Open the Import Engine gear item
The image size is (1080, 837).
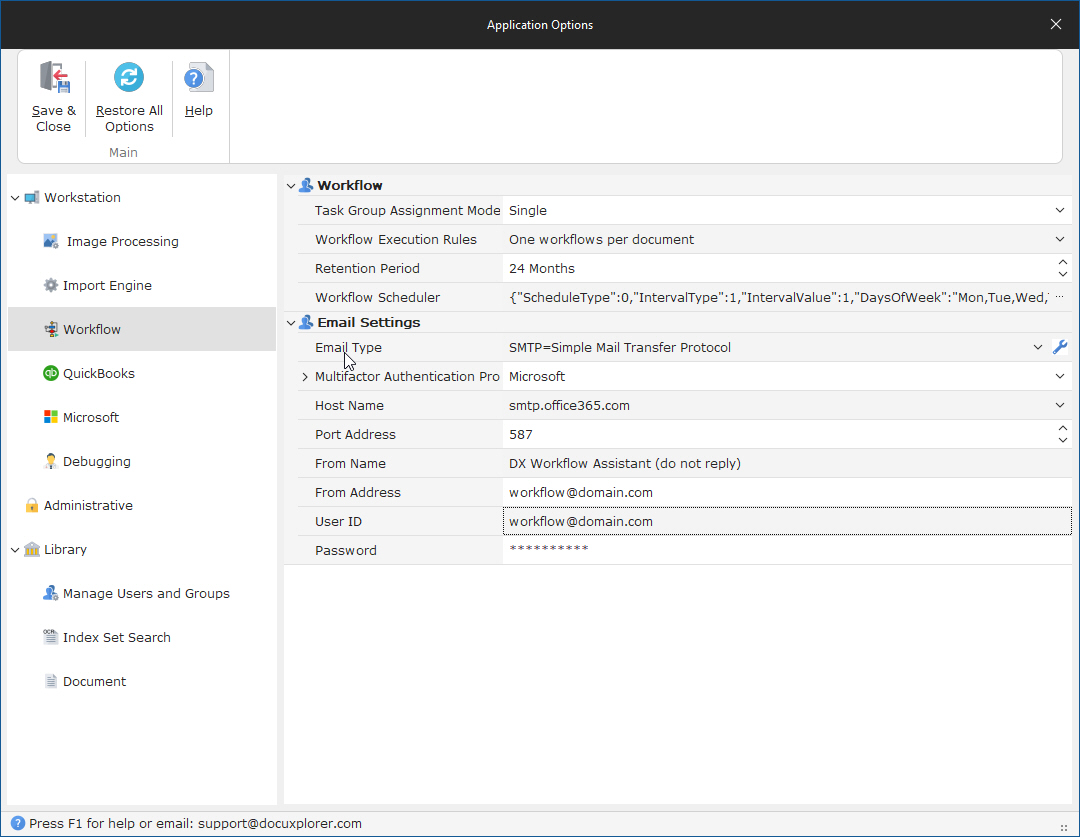pos(51,285)
